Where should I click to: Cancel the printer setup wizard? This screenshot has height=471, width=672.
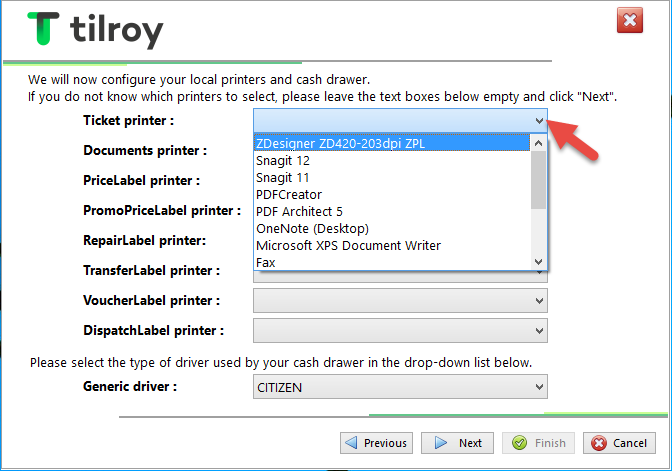click(x=619, y=443)
